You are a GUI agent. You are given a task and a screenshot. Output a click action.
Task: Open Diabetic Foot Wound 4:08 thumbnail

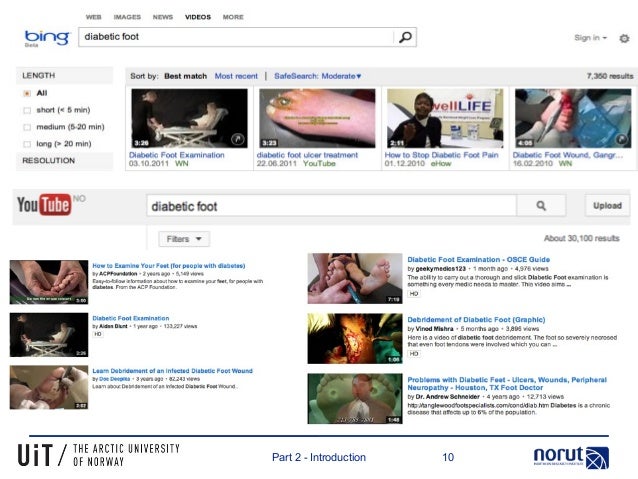(x=573, y=118)
